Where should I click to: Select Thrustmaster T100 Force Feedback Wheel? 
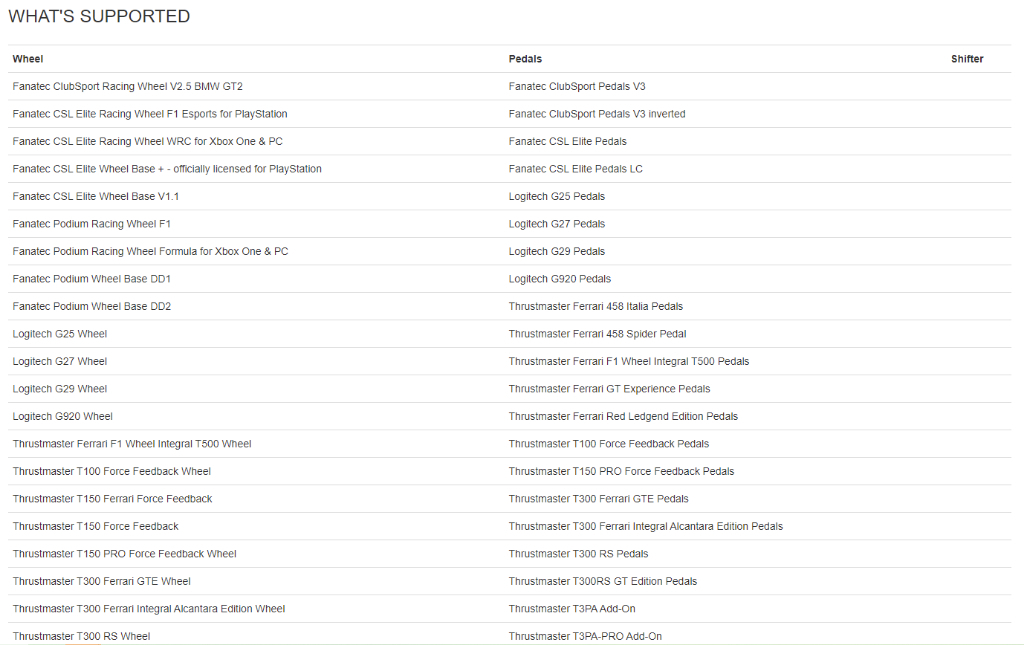(x=112, y=471)
